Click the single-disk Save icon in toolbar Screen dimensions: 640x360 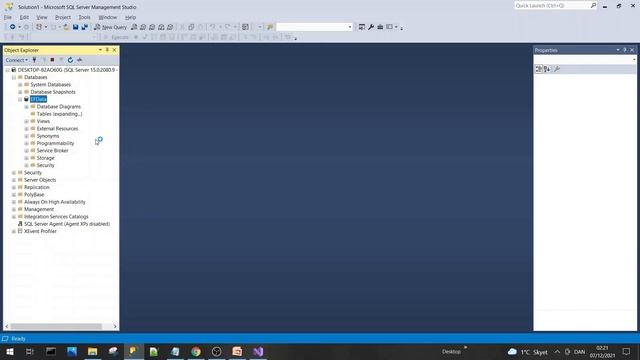point(76,27)
